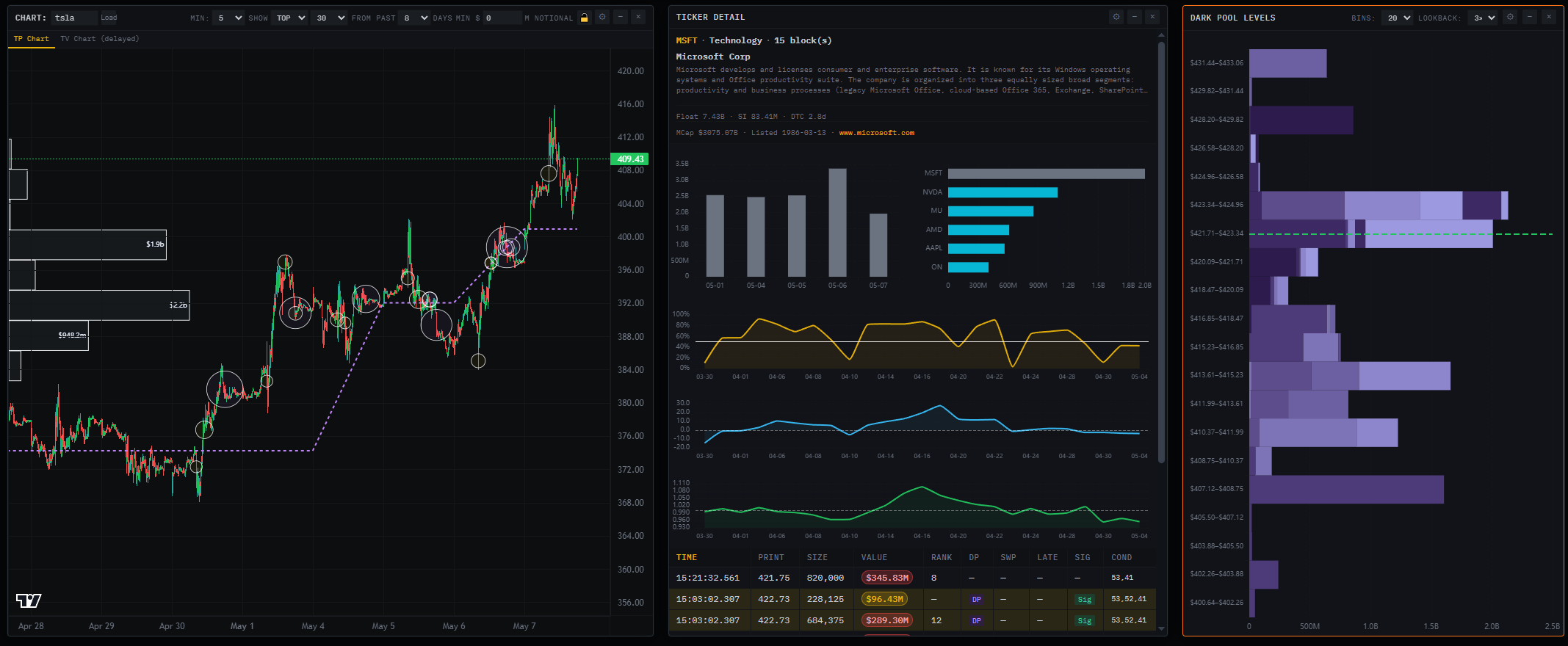Click the 409.43 current price label
The width and height of the screenshot is (1568, 646).
tap(630, 159)
